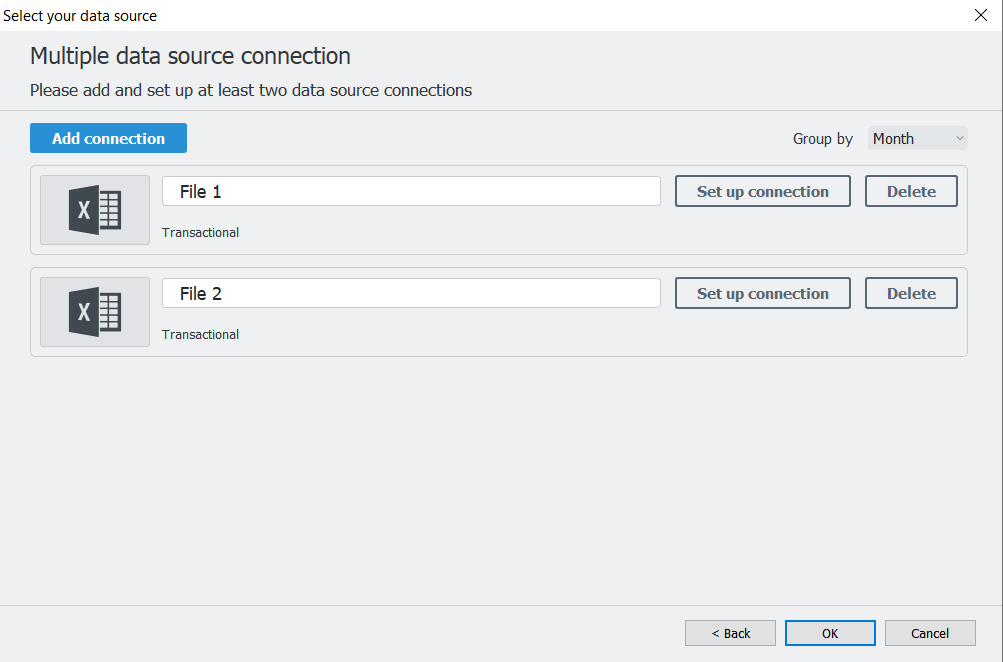
Task: Click the Excel icon for File 2
Action: (95, 312)
